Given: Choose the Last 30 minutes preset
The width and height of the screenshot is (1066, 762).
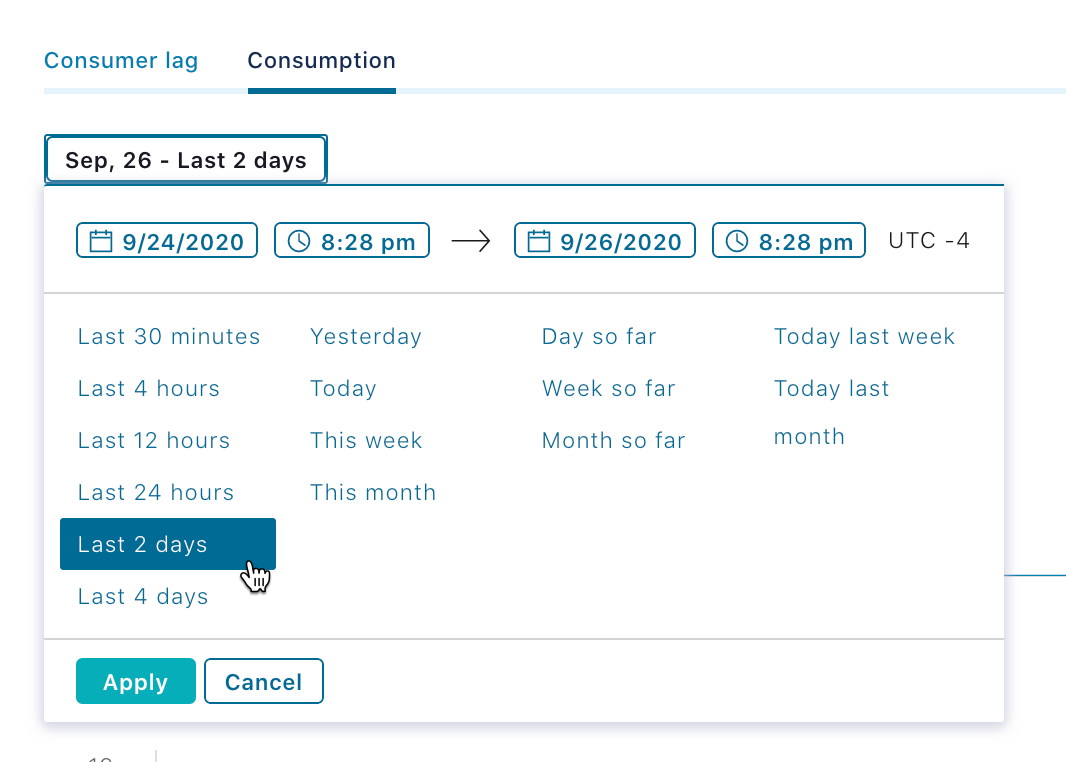Looking at the screenshot, I should (169, 336).
